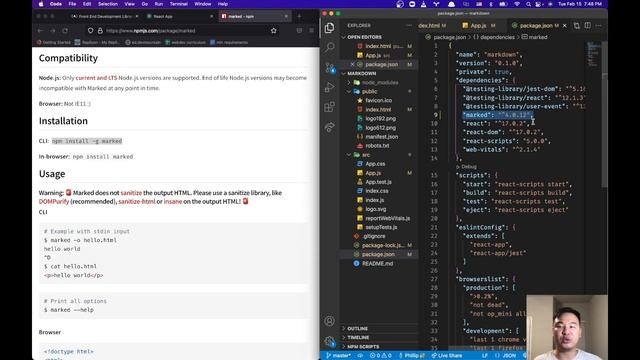Open the sanitize link in the warning
This screenshot has height=360, width=640.
click(131, 193)
